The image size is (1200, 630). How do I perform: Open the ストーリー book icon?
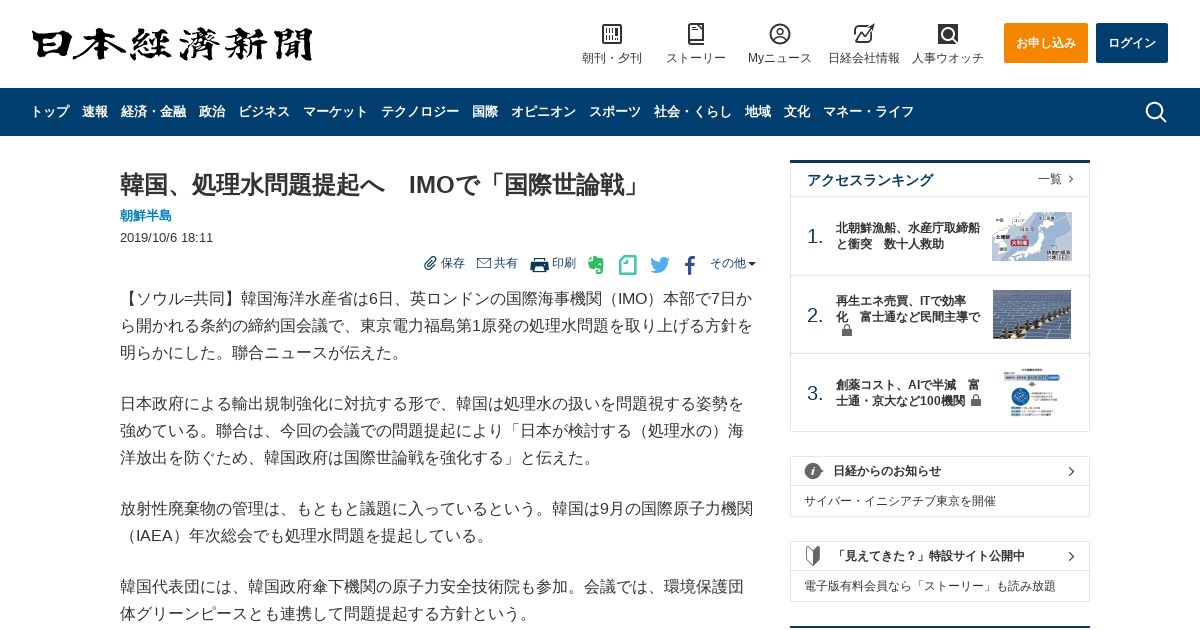tap(696, 34)
